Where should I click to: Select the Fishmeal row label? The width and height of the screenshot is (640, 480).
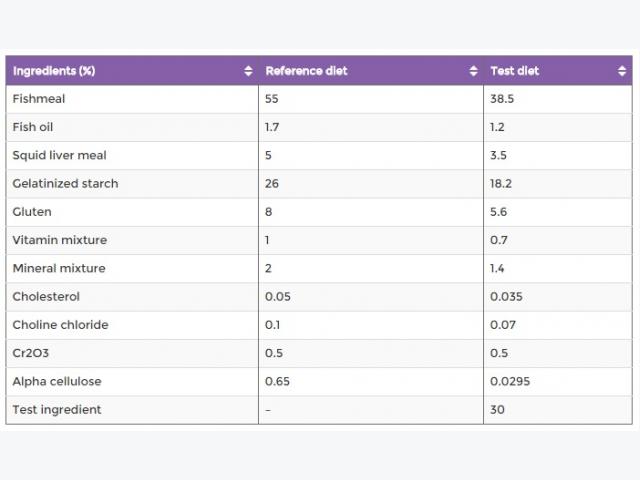click(39, 99)
